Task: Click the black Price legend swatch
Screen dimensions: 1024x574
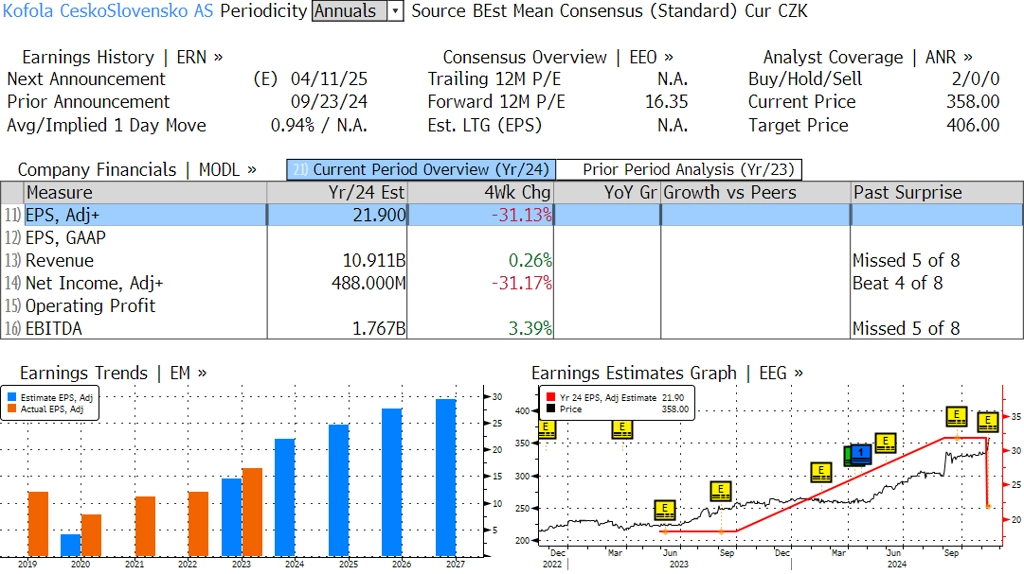Action: tap(551, 409)
